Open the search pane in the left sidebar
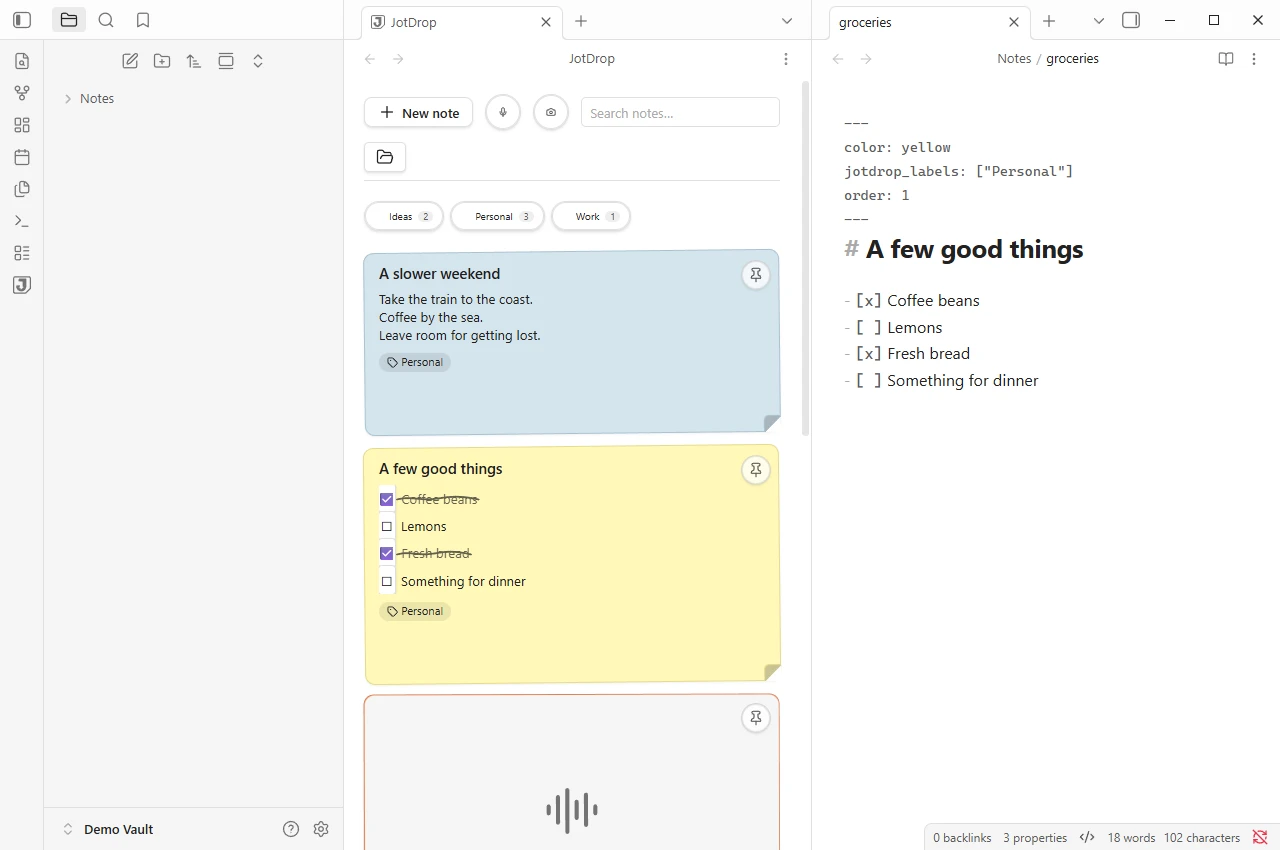This screenshot has height=850, width=1280. point(106,20)
